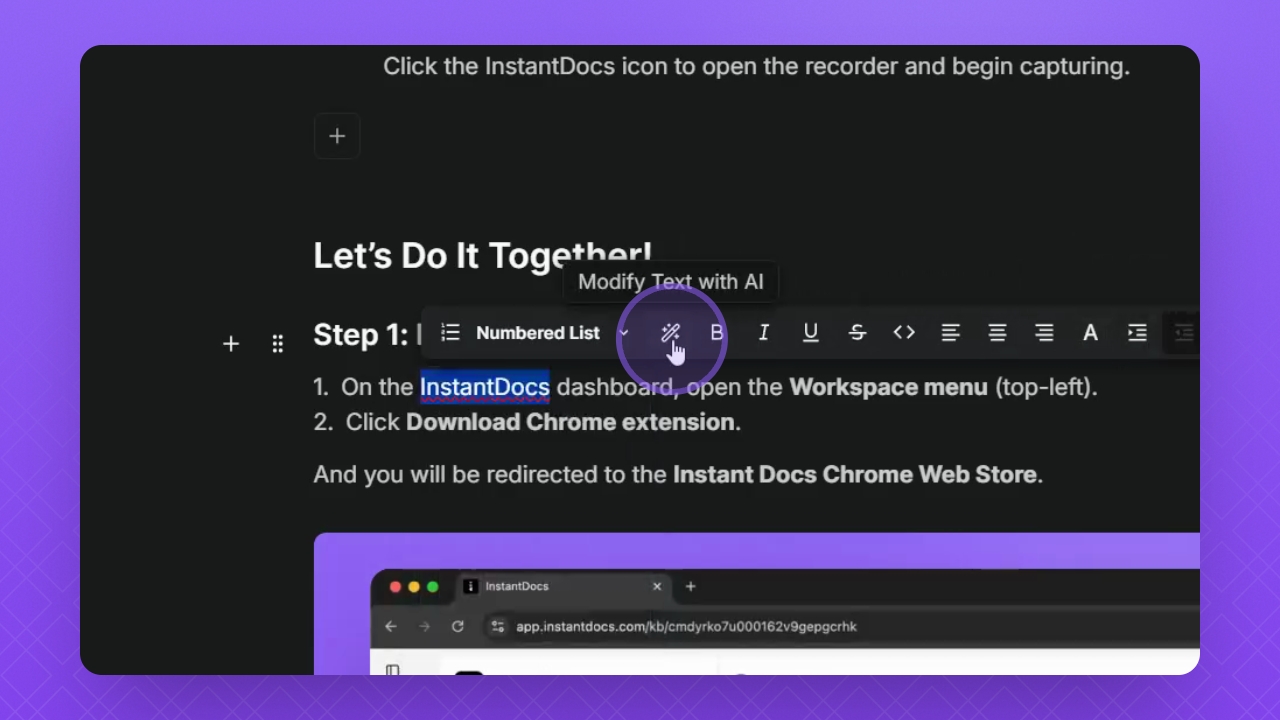Click the drag handle beside Step 1
Image resolution: width=1280 pixels, height=720 pixels.
pyautogui.click(x=278, y=344)
